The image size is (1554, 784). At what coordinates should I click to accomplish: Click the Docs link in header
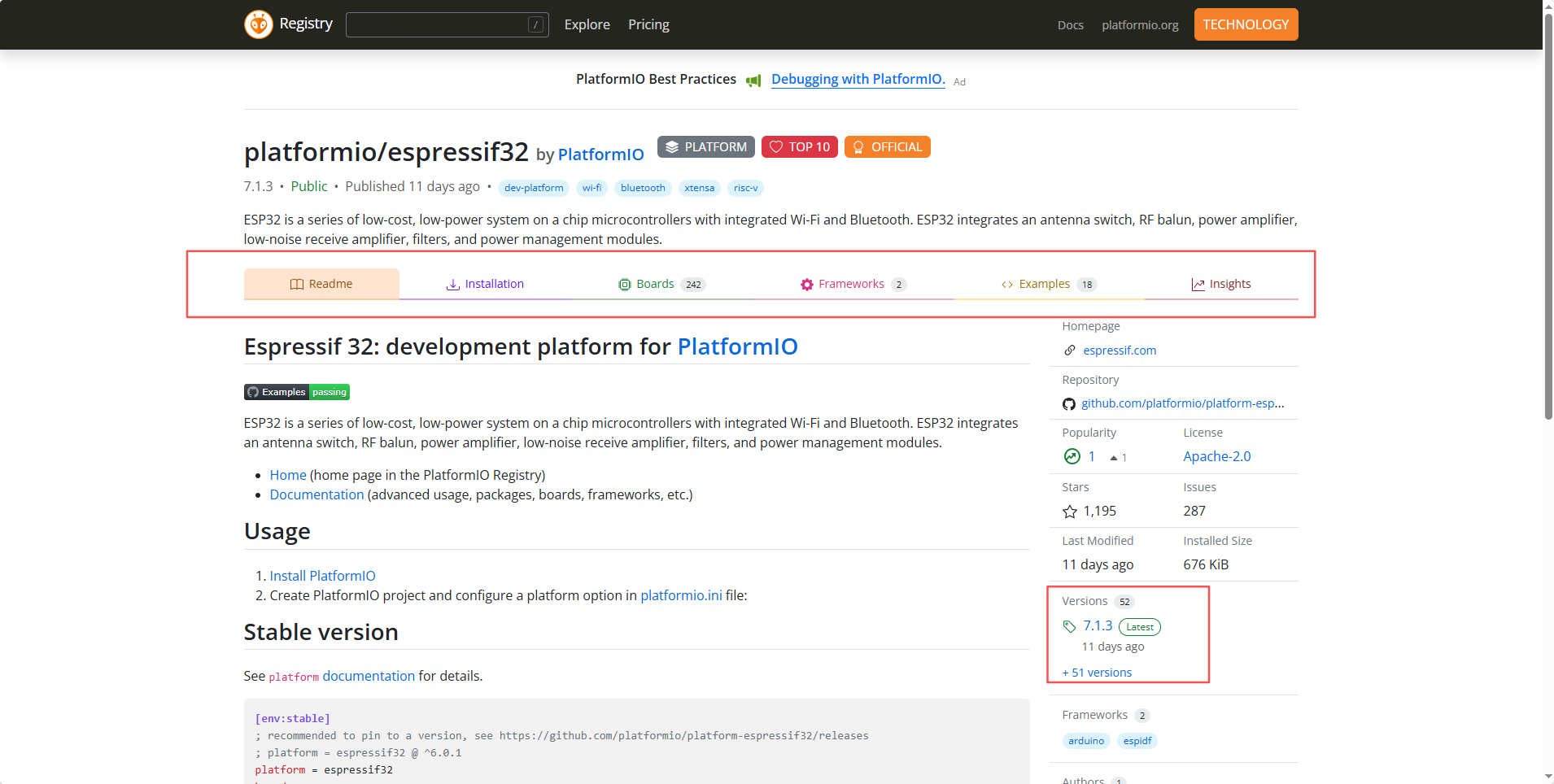pyautogui.click(x=1071, y=25)
